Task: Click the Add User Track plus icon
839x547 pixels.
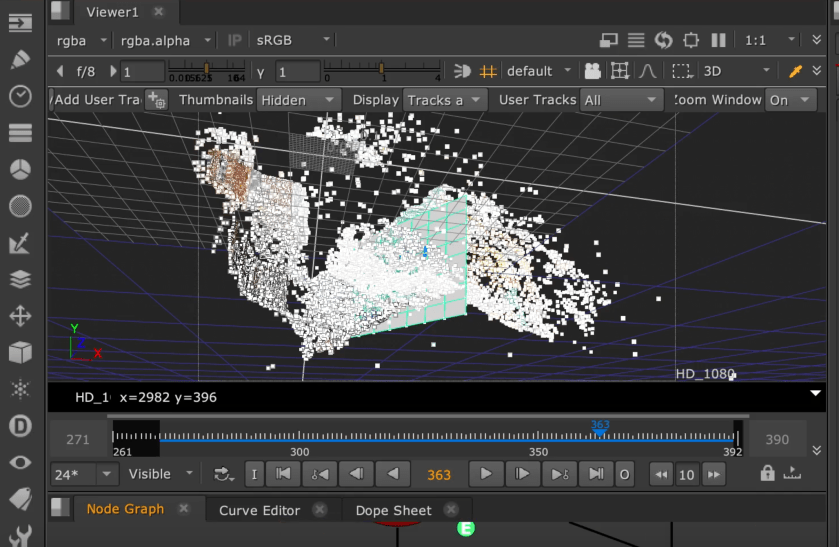Action: (x=156, y=100)
